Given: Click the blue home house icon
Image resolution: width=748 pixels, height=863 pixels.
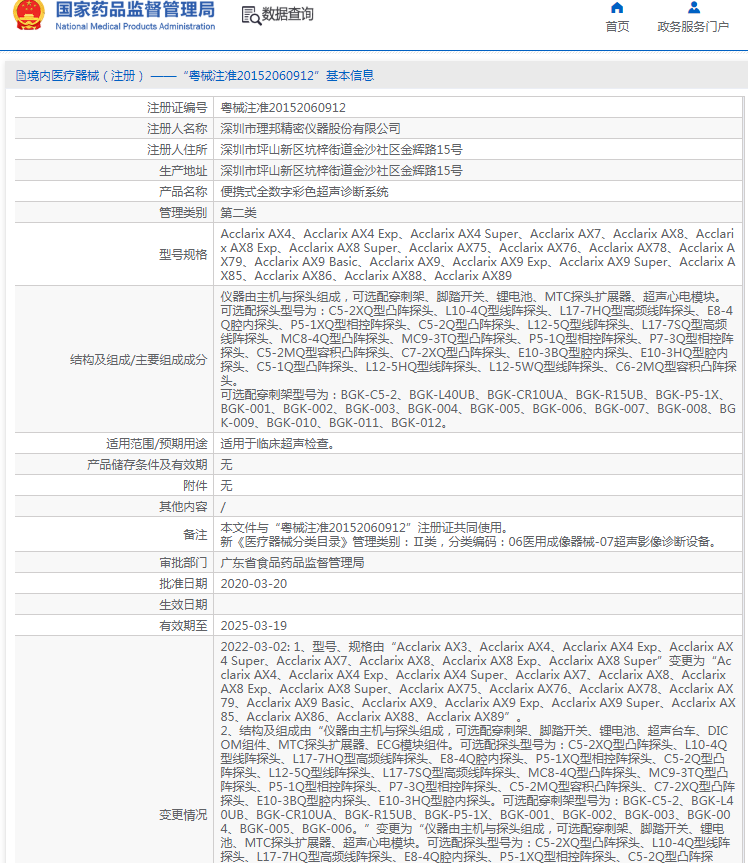Looking at the screenshot, I should [x=617, y=8].
